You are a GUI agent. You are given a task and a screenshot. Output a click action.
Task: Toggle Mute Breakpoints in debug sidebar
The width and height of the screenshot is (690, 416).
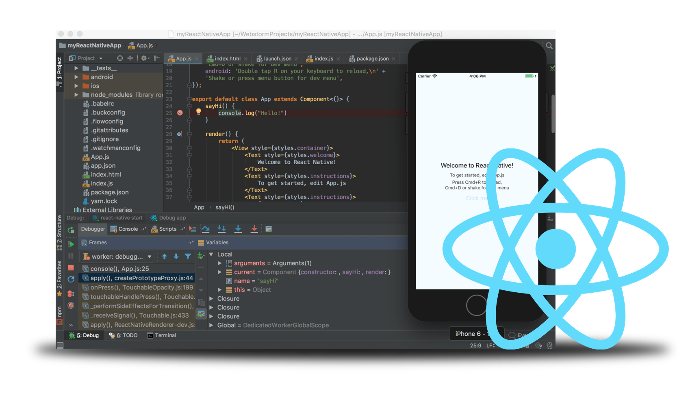71,306
